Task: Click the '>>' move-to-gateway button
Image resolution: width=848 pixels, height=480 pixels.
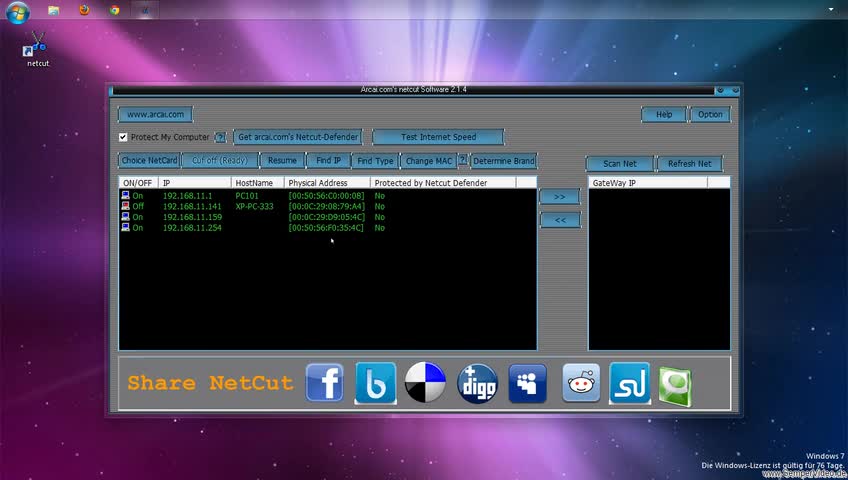Action: pyautogui.click(x=560, y=197)
